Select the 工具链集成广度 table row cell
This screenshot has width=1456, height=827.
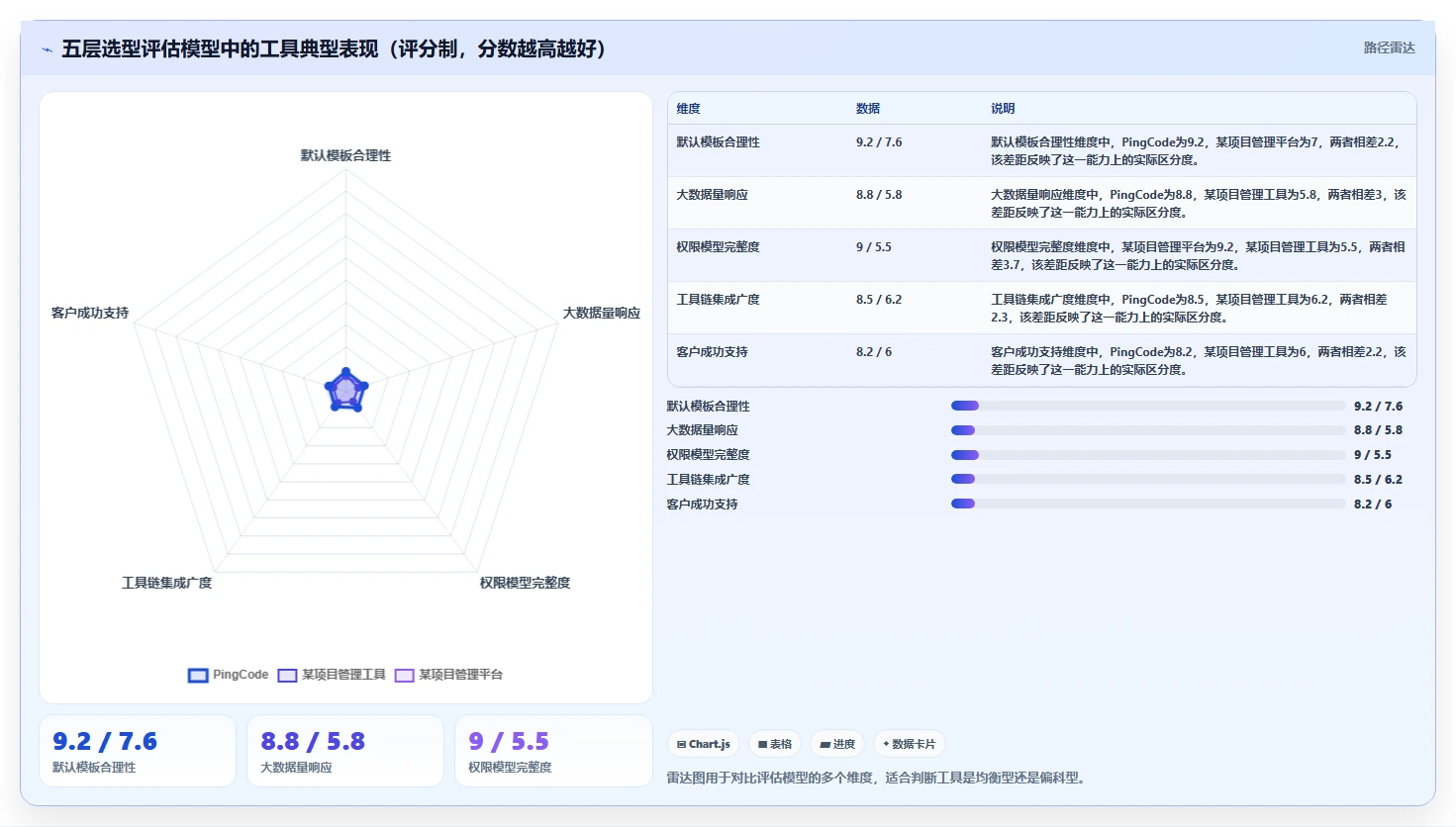pos(718,300)
